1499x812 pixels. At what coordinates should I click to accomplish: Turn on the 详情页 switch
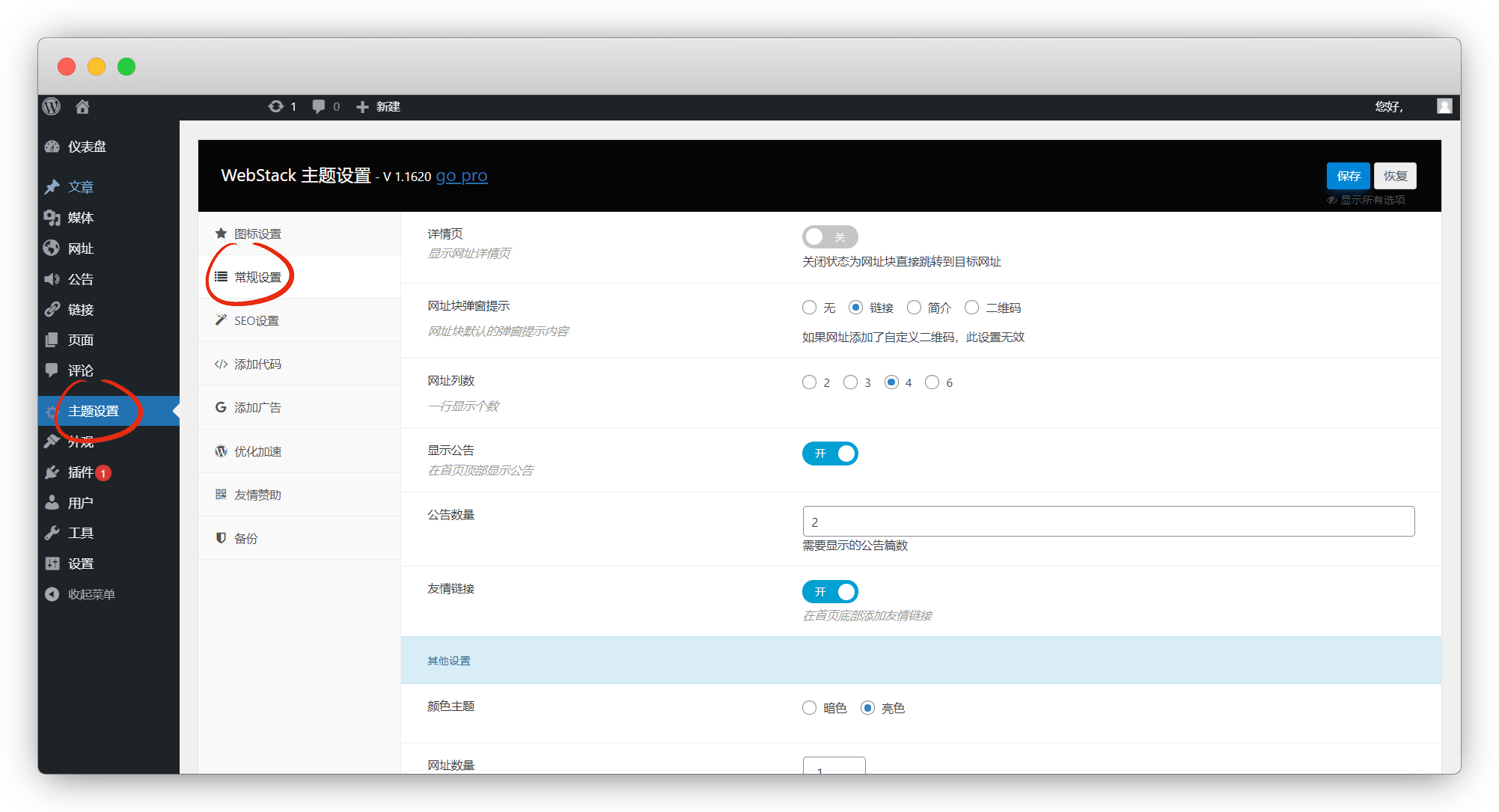[x=829, y=237]
